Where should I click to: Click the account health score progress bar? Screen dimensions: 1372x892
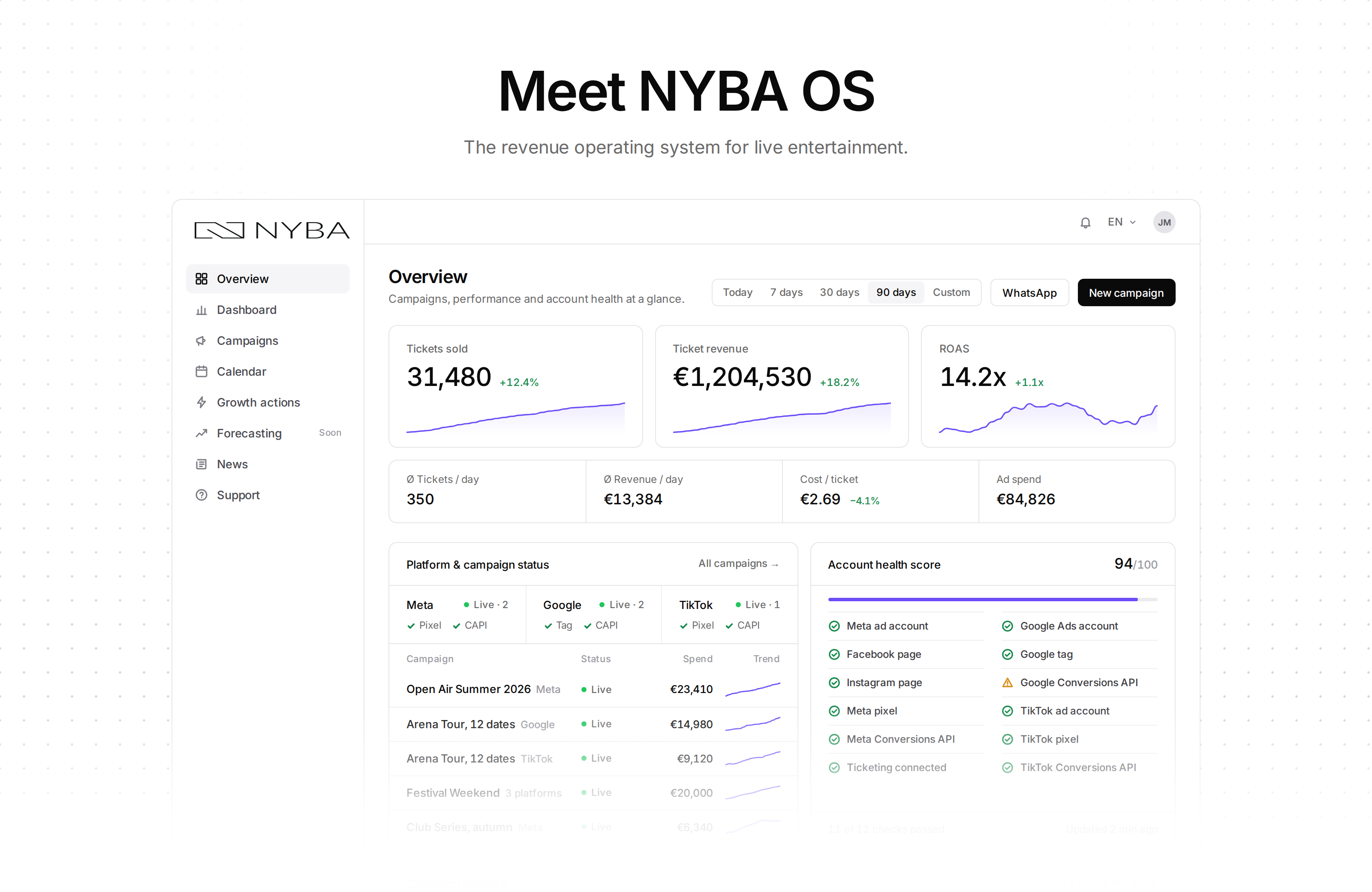pyautogui.click(x=992, y=600)
